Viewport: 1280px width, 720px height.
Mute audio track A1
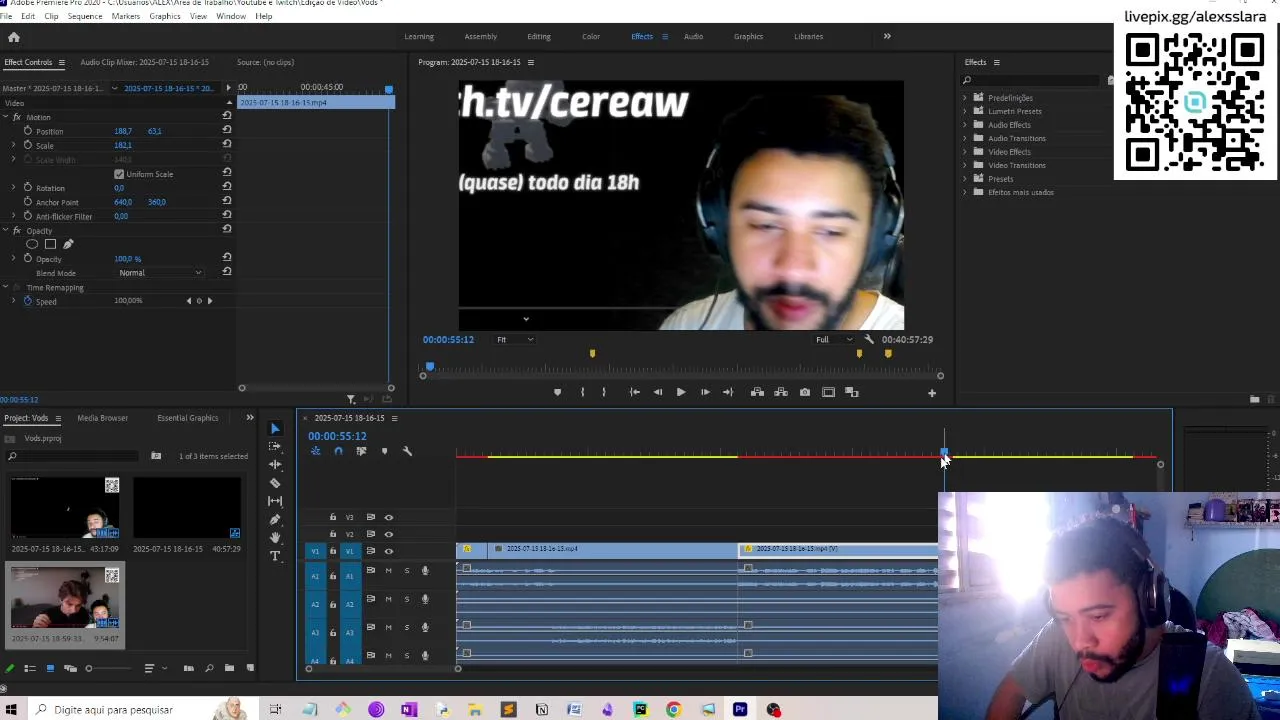point(388,571)
